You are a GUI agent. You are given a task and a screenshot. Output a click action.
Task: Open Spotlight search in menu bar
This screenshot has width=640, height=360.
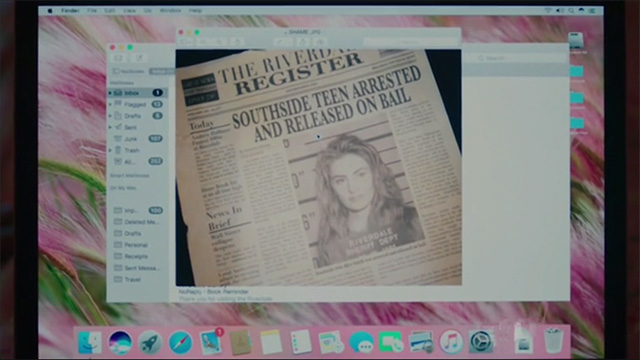[x=571, y=11]
